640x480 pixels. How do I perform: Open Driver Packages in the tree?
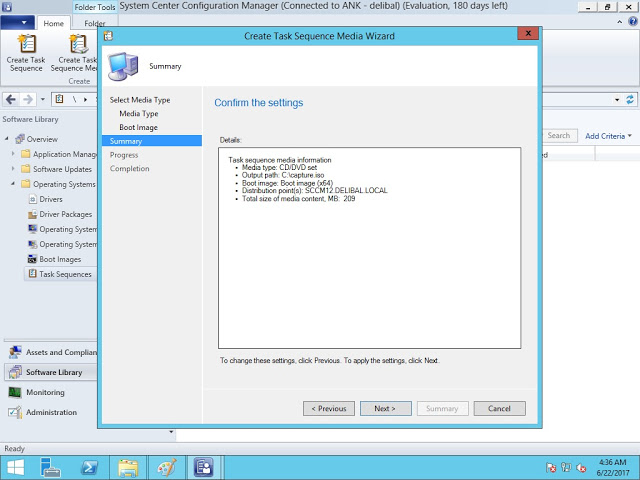pyautogui.click(x=65, y=214)
